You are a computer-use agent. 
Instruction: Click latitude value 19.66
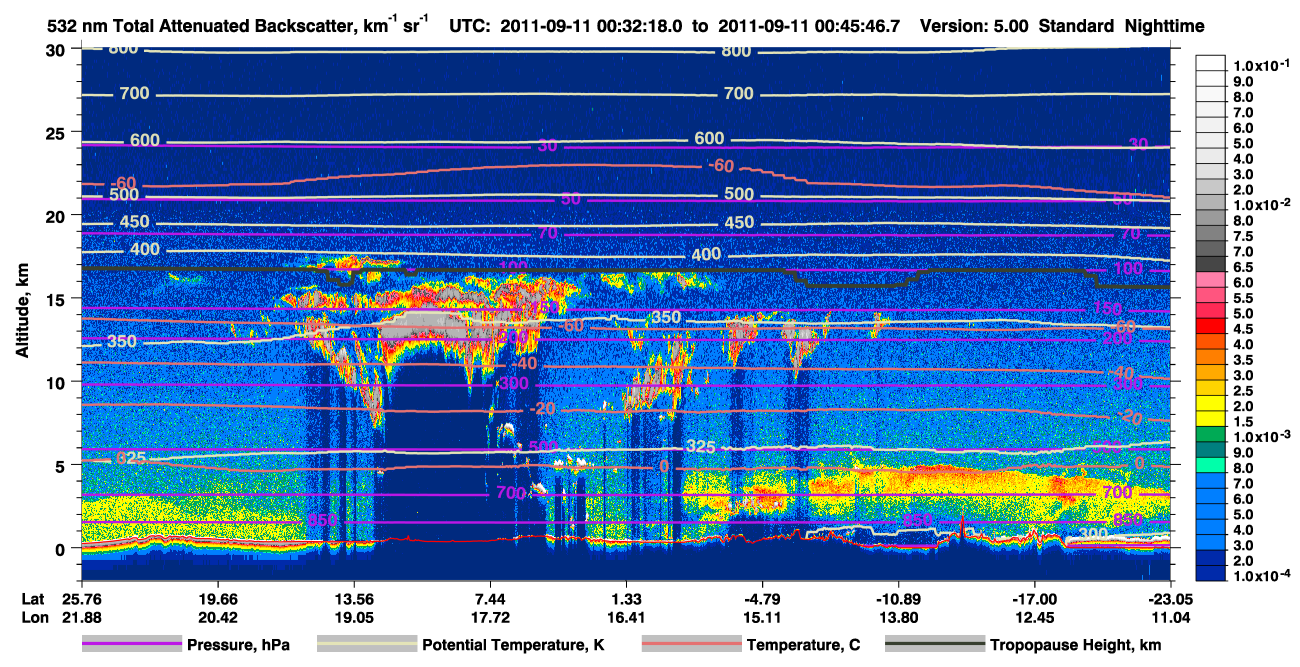pyautogui.click(x=219, y=598)
